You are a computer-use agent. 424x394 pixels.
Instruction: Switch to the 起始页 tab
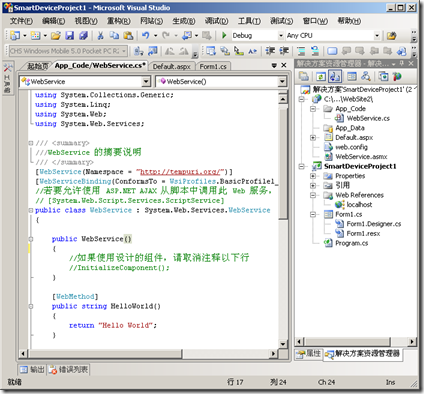(37, 66)
